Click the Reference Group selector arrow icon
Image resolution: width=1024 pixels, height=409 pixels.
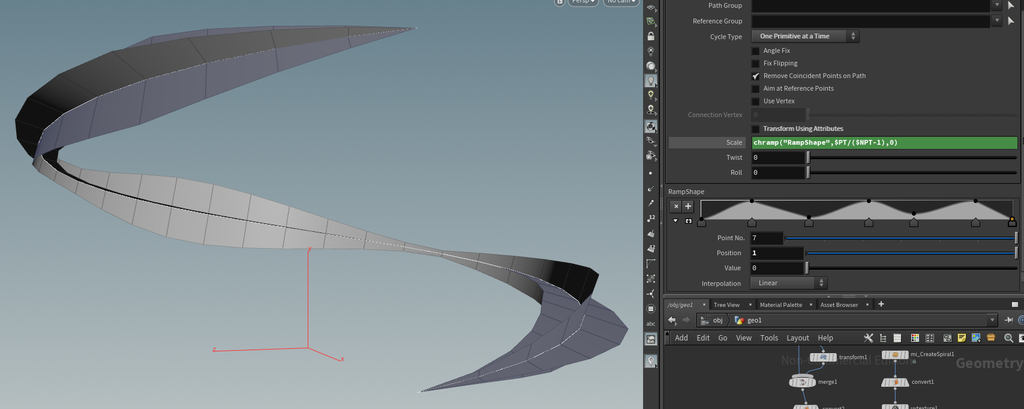1012,21
